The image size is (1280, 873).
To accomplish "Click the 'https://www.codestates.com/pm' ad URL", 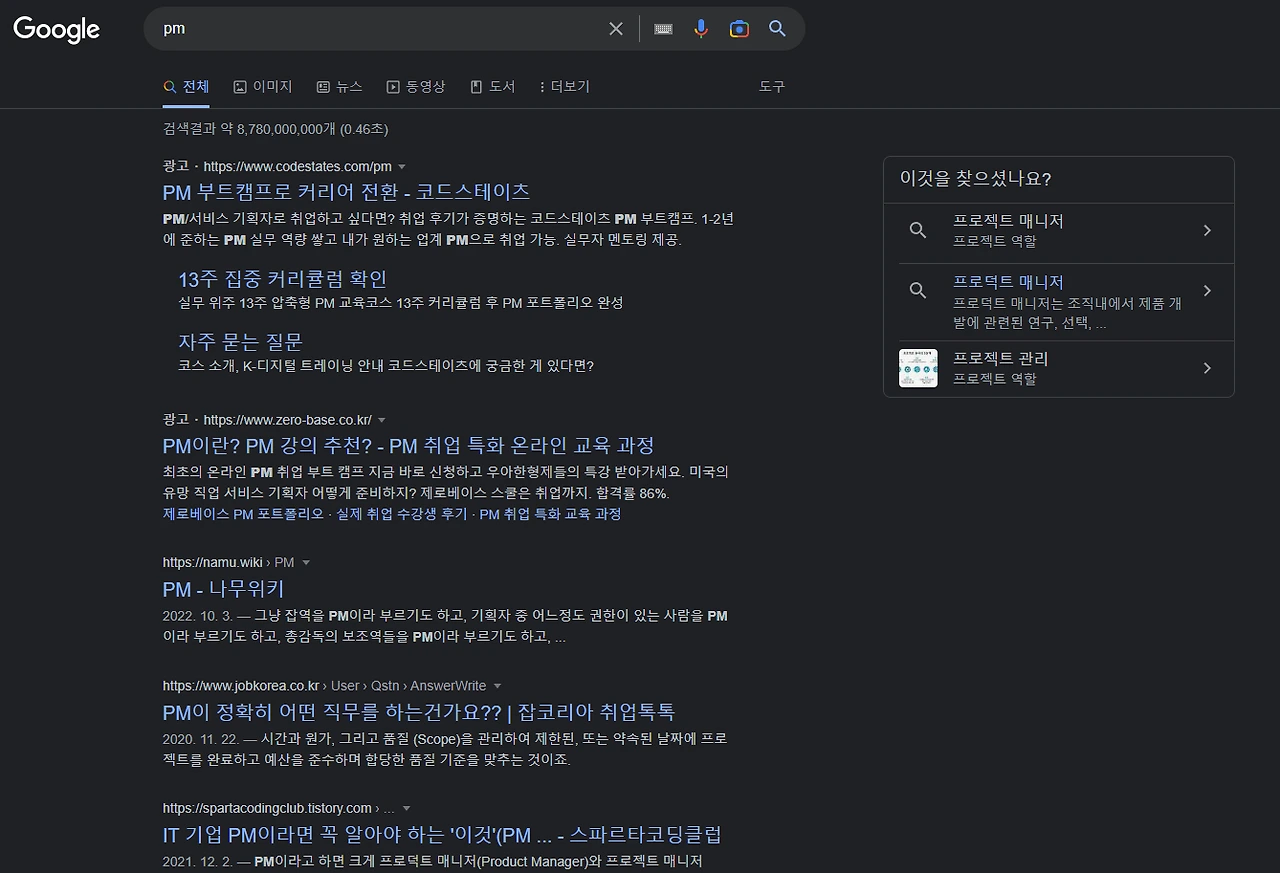I will tap(297, 166).
